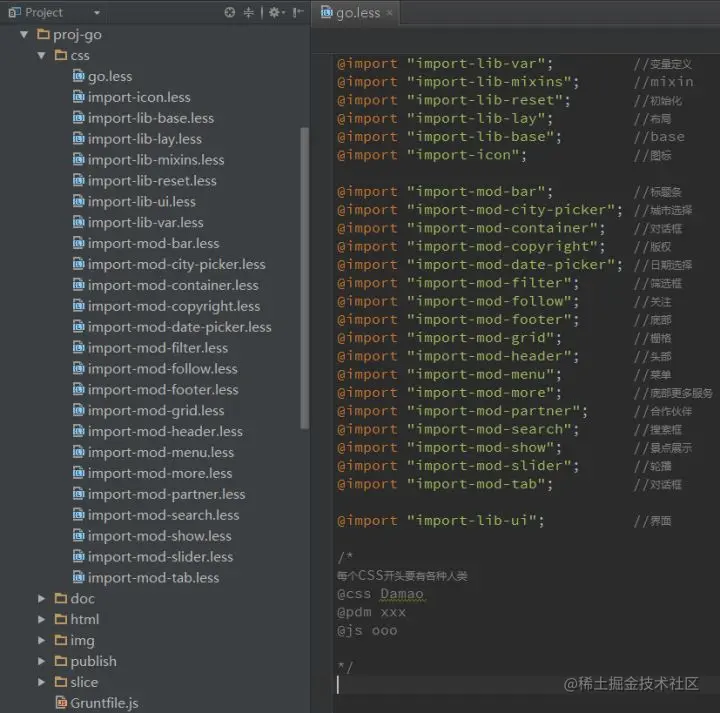Click the "import-lib-var" import line in editor

pyautogui.click(x=445, y=63)
